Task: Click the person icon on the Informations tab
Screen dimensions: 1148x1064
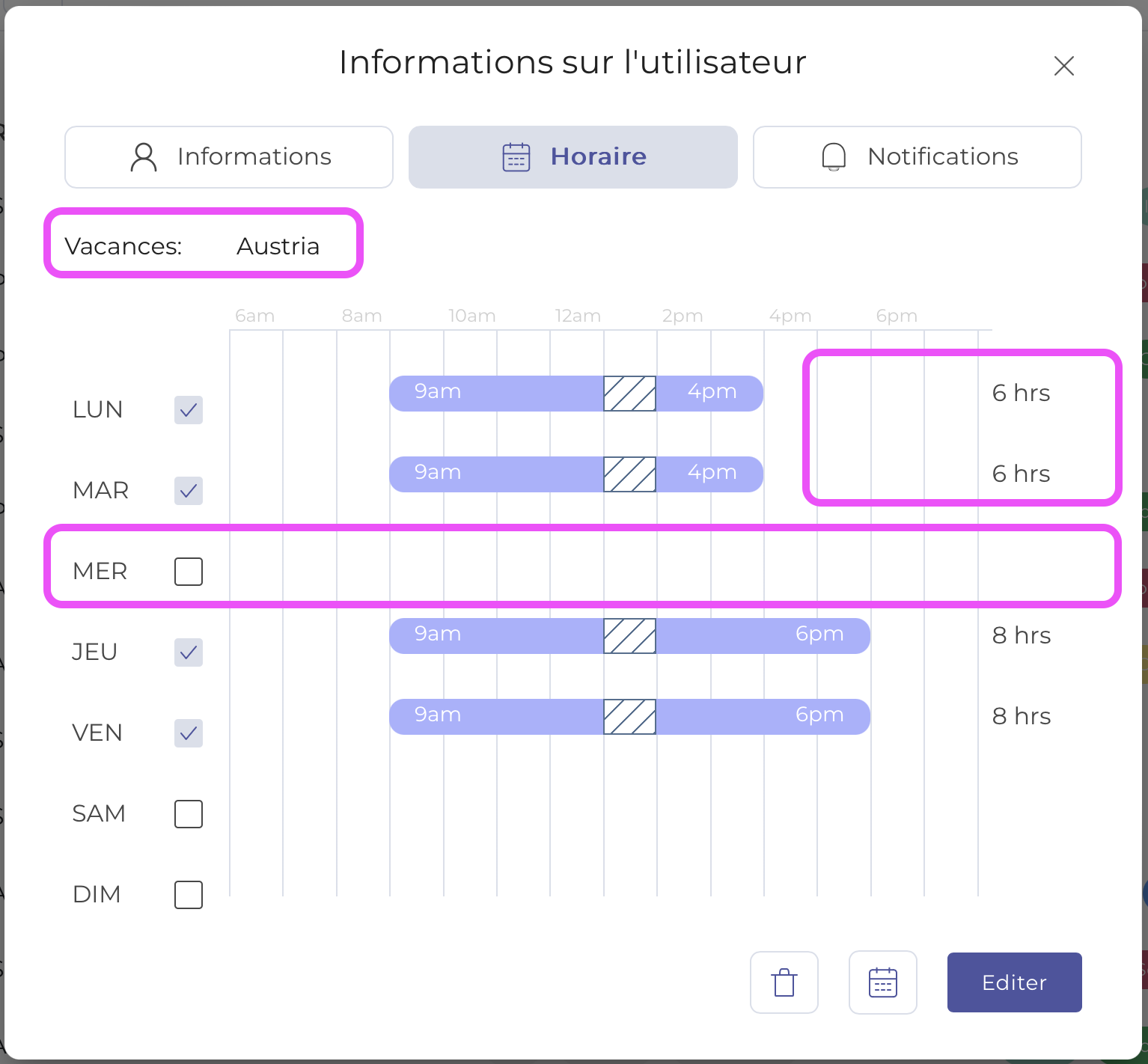Action: [144, 156]
